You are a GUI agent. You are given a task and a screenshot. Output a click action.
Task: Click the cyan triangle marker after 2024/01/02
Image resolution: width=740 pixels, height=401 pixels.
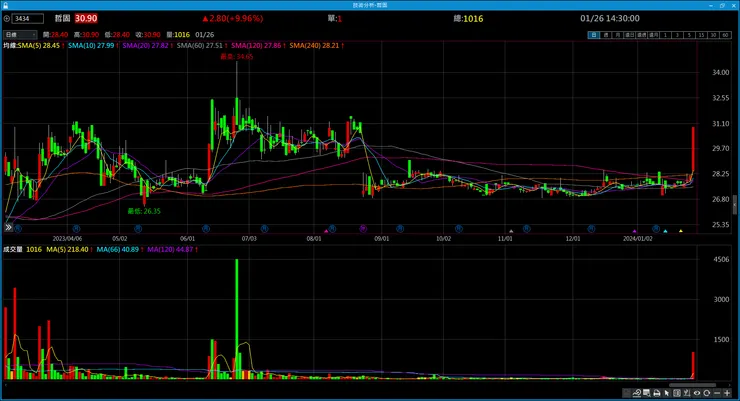point(665,231)
